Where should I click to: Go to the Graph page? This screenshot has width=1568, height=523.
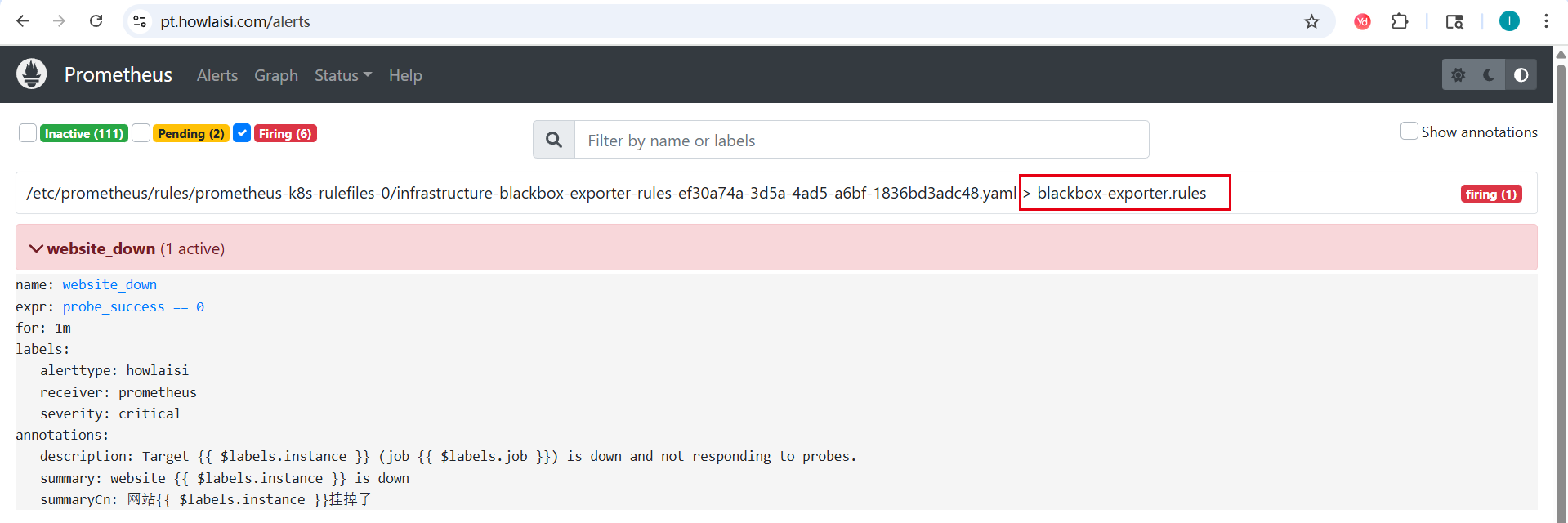[275, 75]
